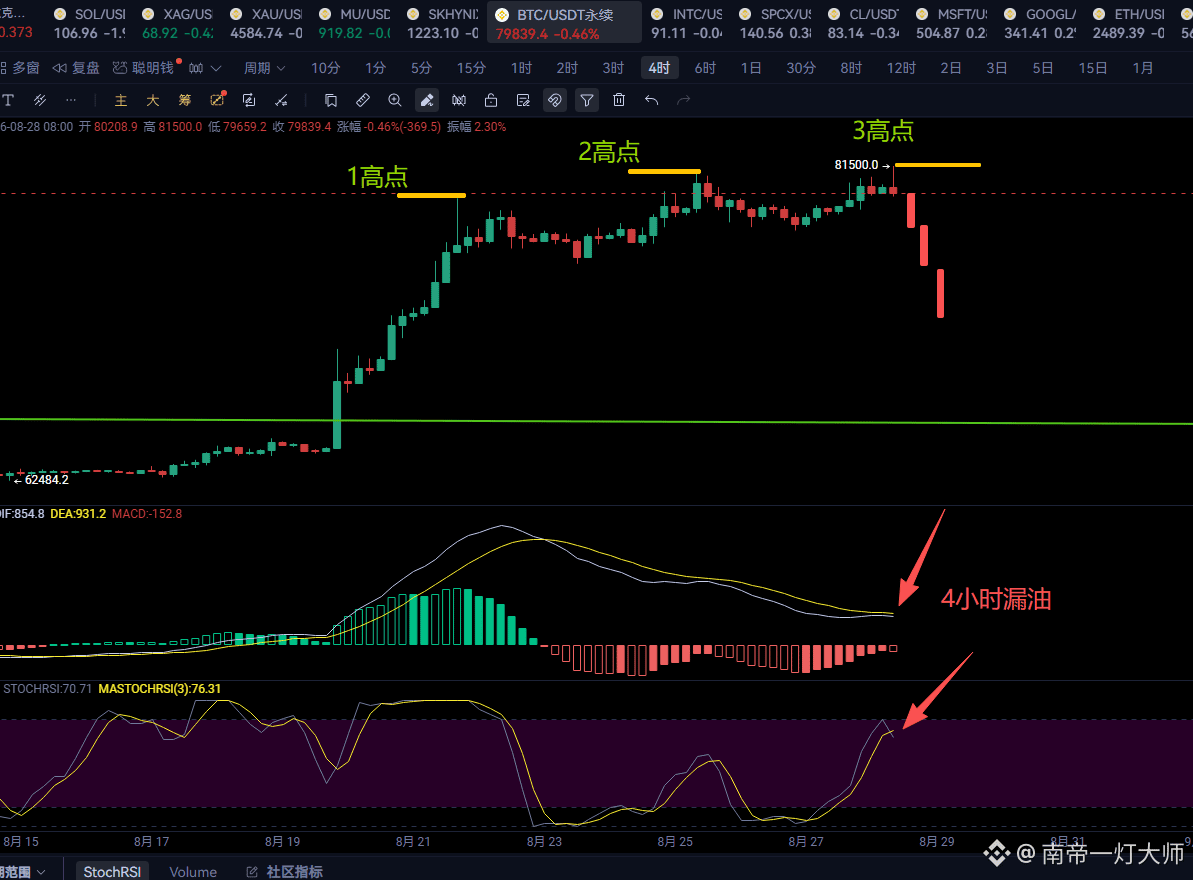Expand the date range dropdown at bottom-left
This screenshot has height=880, width=1193.
click(x=23, y=872)
